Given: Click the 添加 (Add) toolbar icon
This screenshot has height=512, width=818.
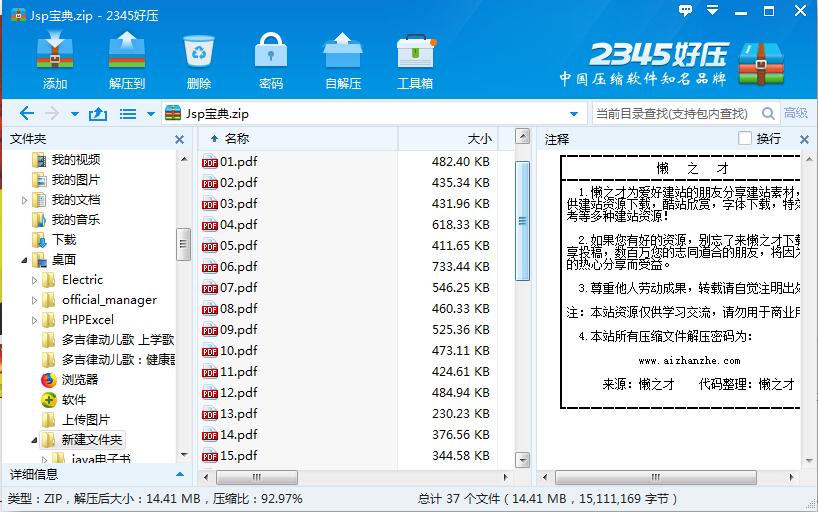Looking at the screenshot, I should click(x=55, y=51).
